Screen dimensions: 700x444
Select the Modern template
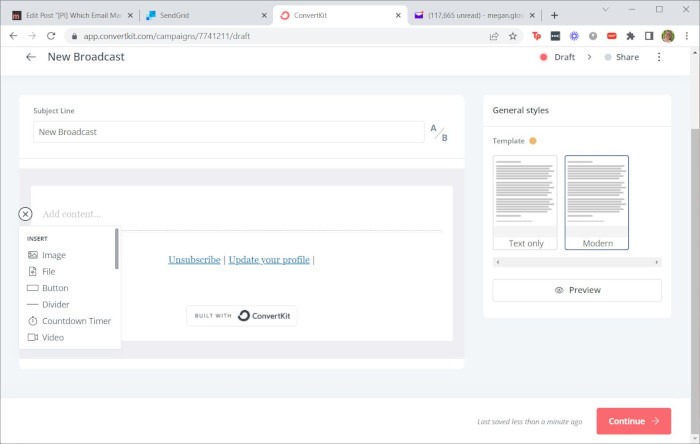coord(596,202)
